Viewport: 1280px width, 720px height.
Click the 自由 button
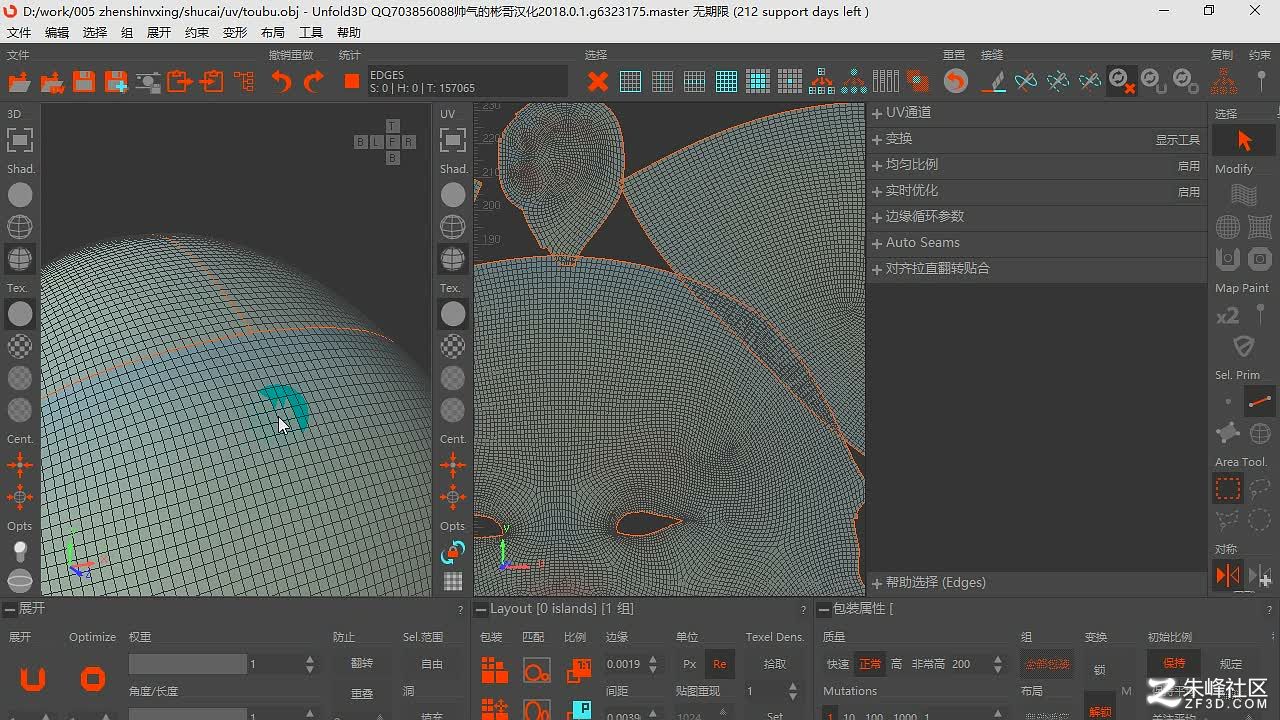(x=431, y=663)
